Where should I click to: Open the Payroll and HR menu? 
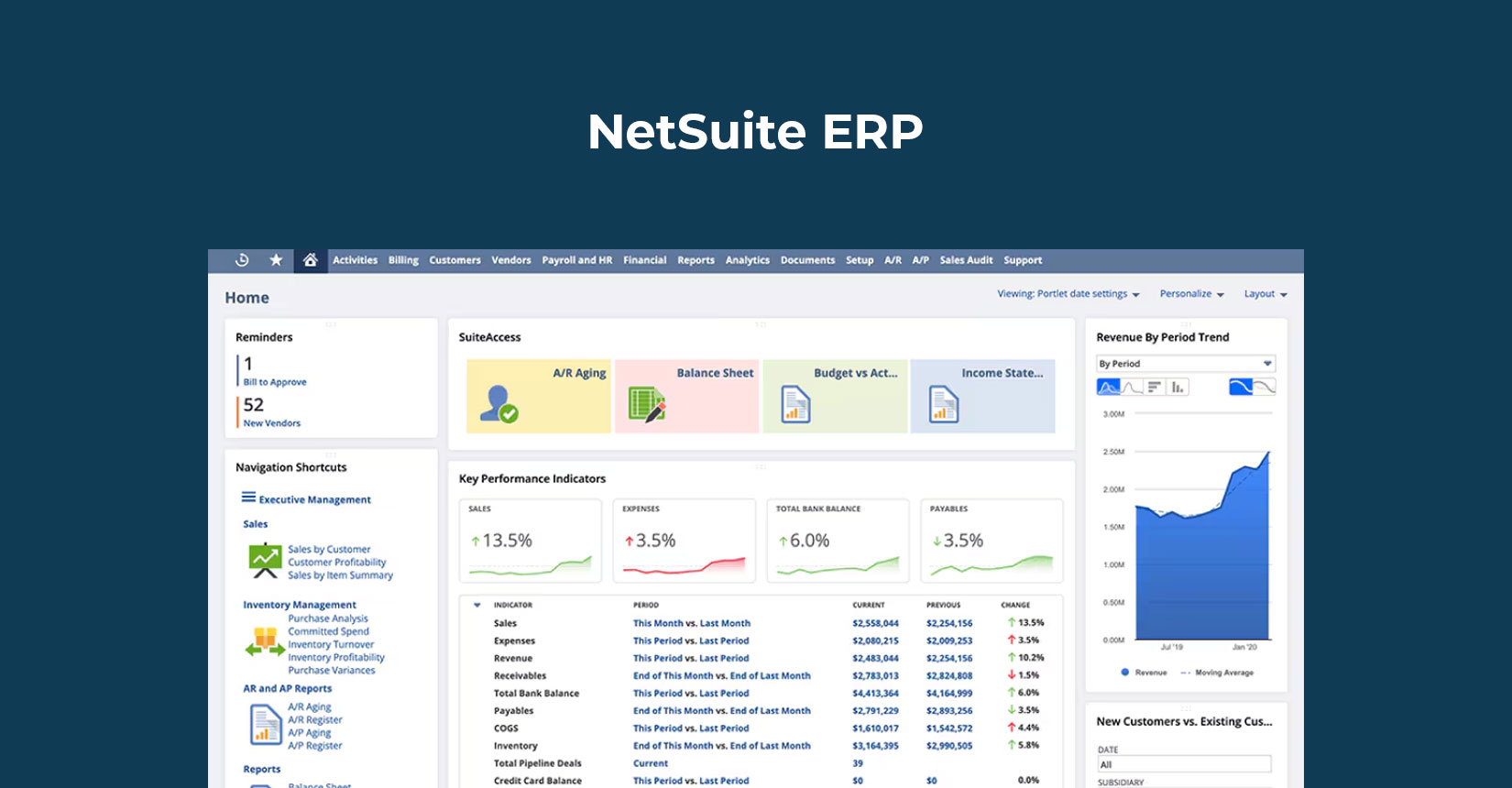pos(577,260)
